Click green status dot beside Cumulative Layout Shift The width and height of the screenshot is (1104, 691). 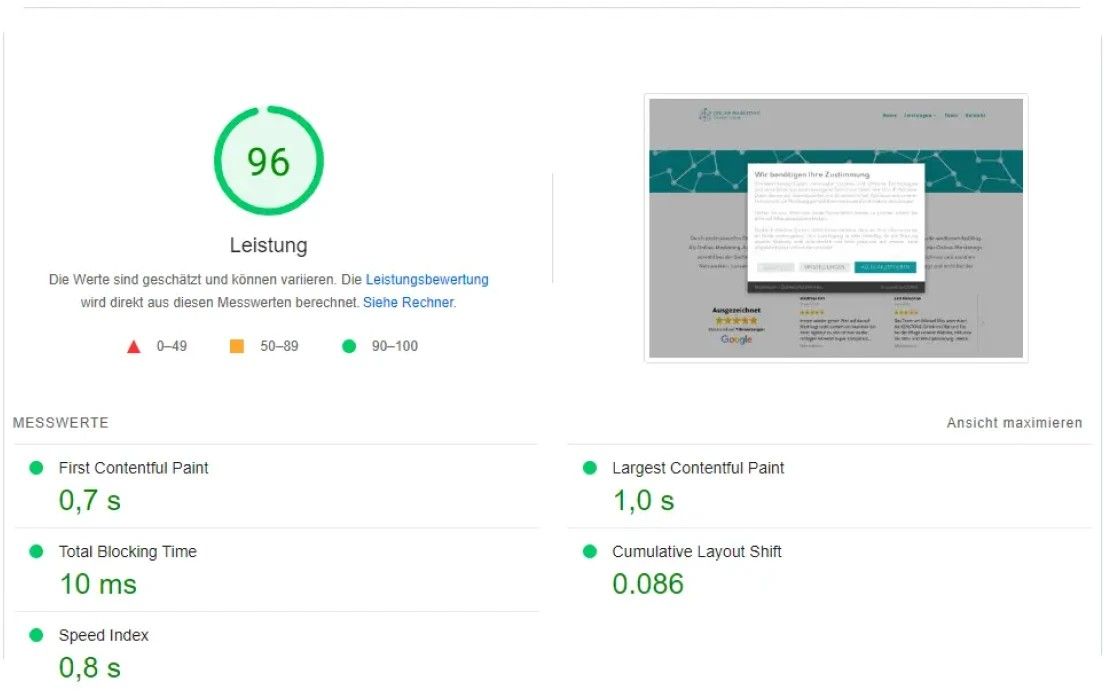pyautogui.click(x=590, y=551)
